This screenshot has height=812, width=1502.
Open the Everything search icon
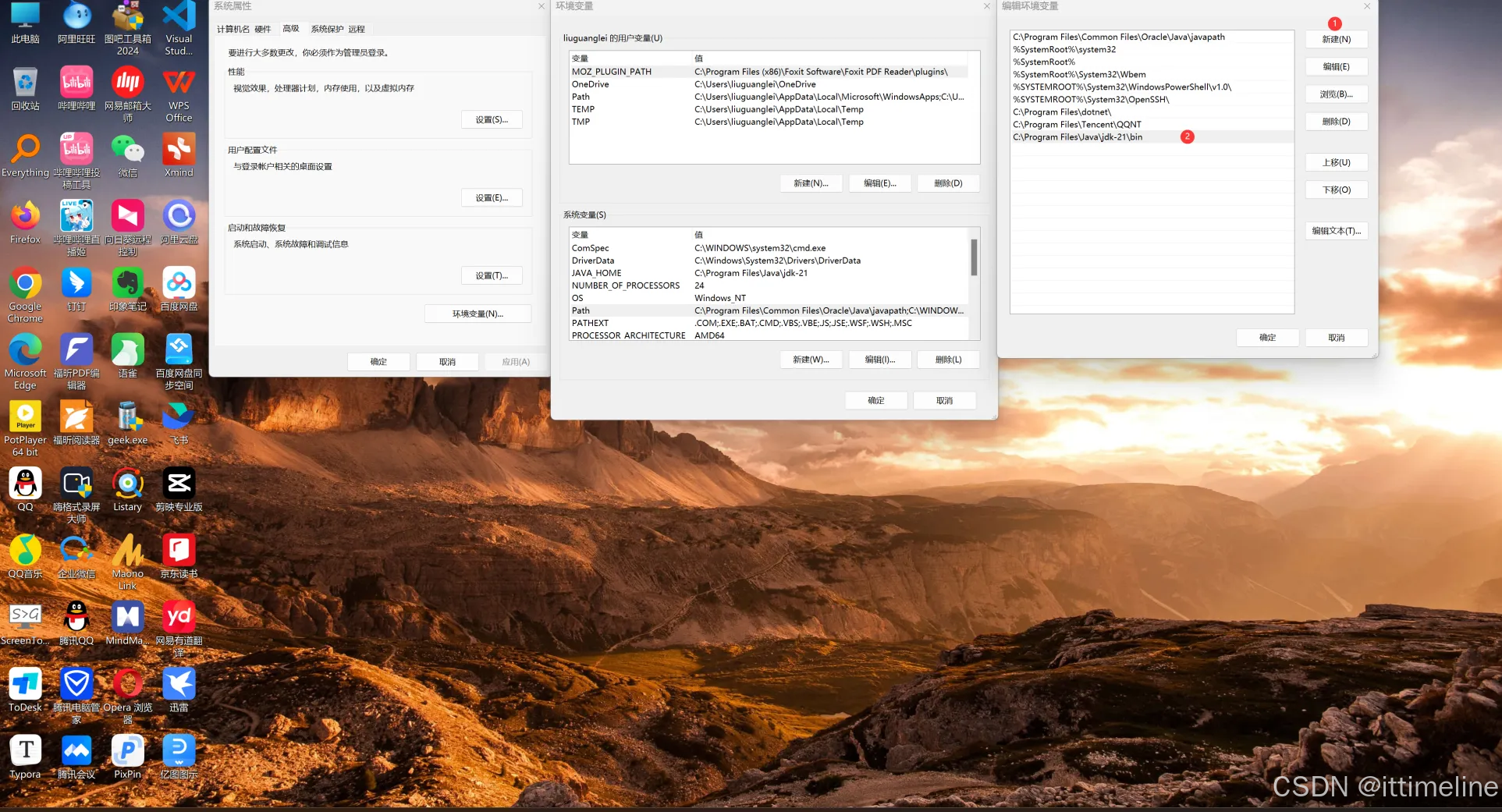click(25, 155)
